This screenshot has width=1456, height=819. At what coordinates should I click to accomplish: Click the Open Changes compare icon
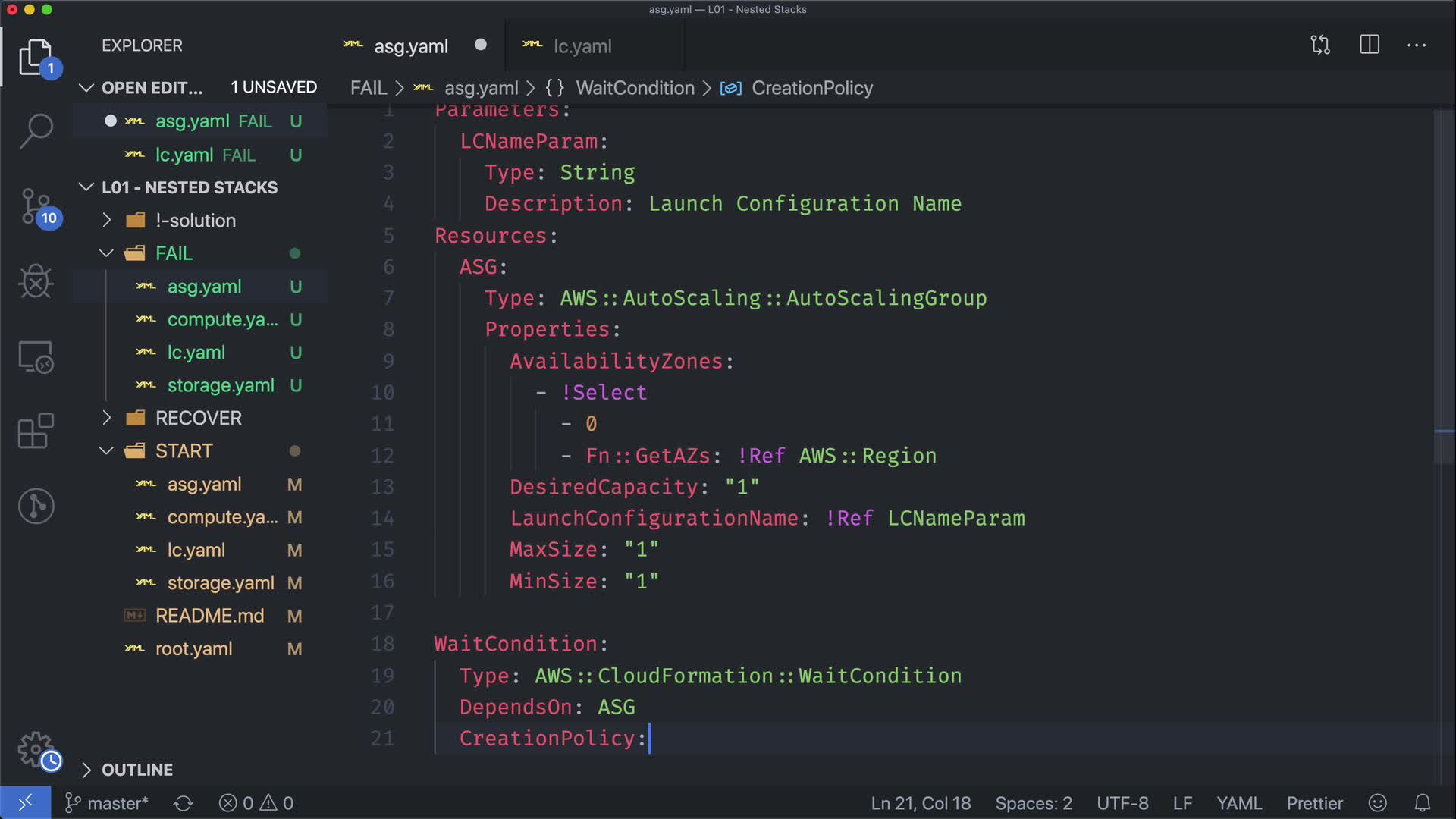[x=1320, y=45]
